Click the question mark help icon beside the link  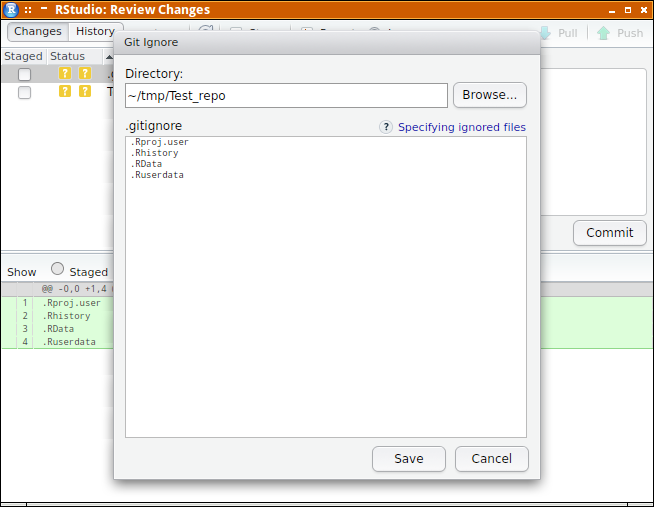(386, 127)
